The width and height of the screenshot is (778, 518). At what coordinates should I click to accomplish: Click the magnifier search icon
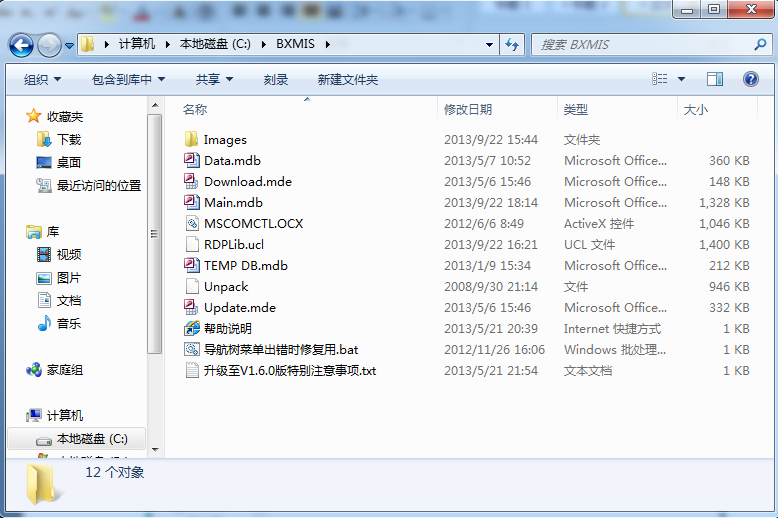[760, 45]
